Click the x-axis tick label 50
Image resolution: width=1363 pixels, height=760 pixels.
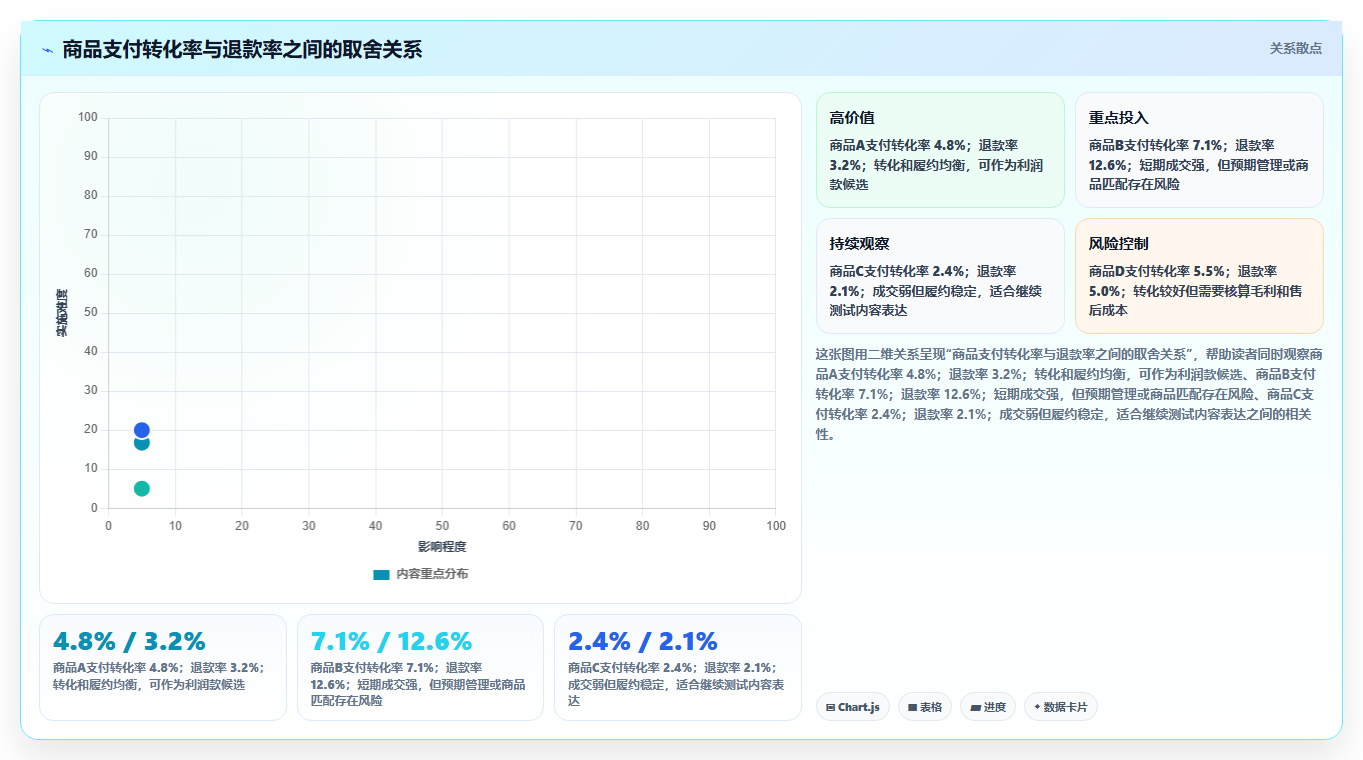[442, 526]
